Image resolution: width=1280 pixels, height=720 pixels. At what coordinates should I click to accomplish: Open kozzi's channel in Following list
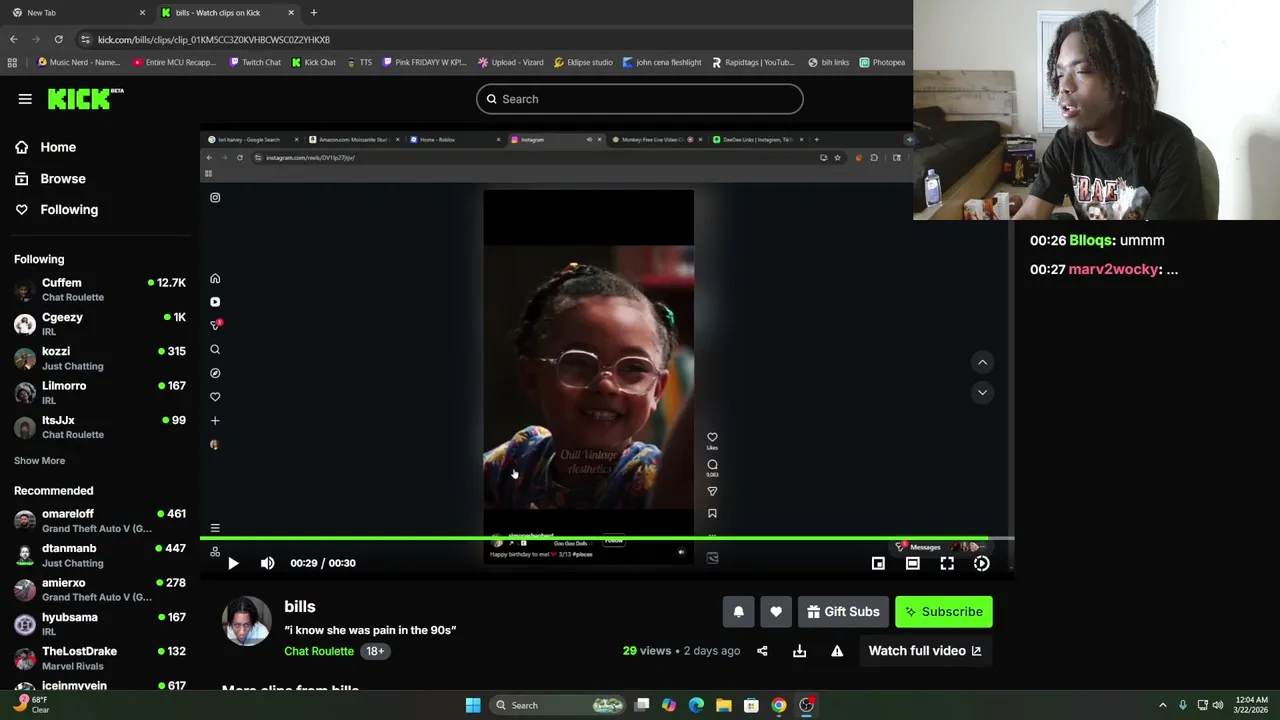click(100, 358)
